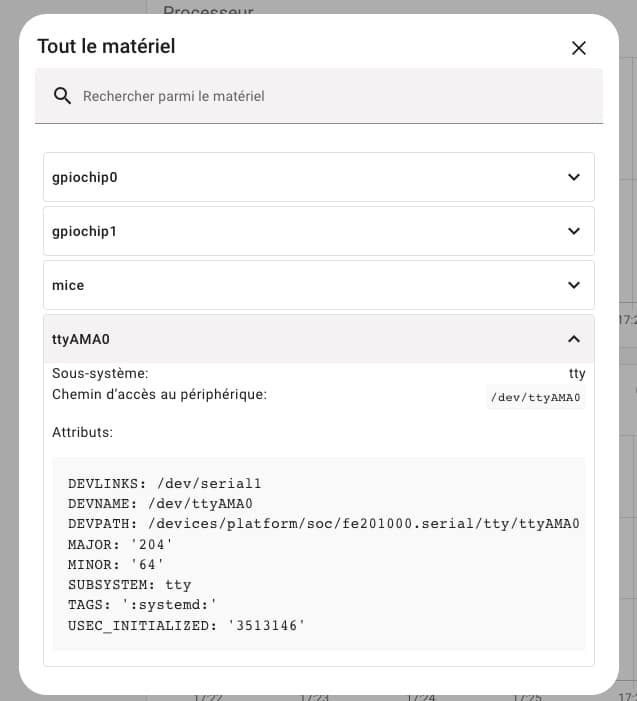Click the Tout le matériel dialog title

(106, 46)
